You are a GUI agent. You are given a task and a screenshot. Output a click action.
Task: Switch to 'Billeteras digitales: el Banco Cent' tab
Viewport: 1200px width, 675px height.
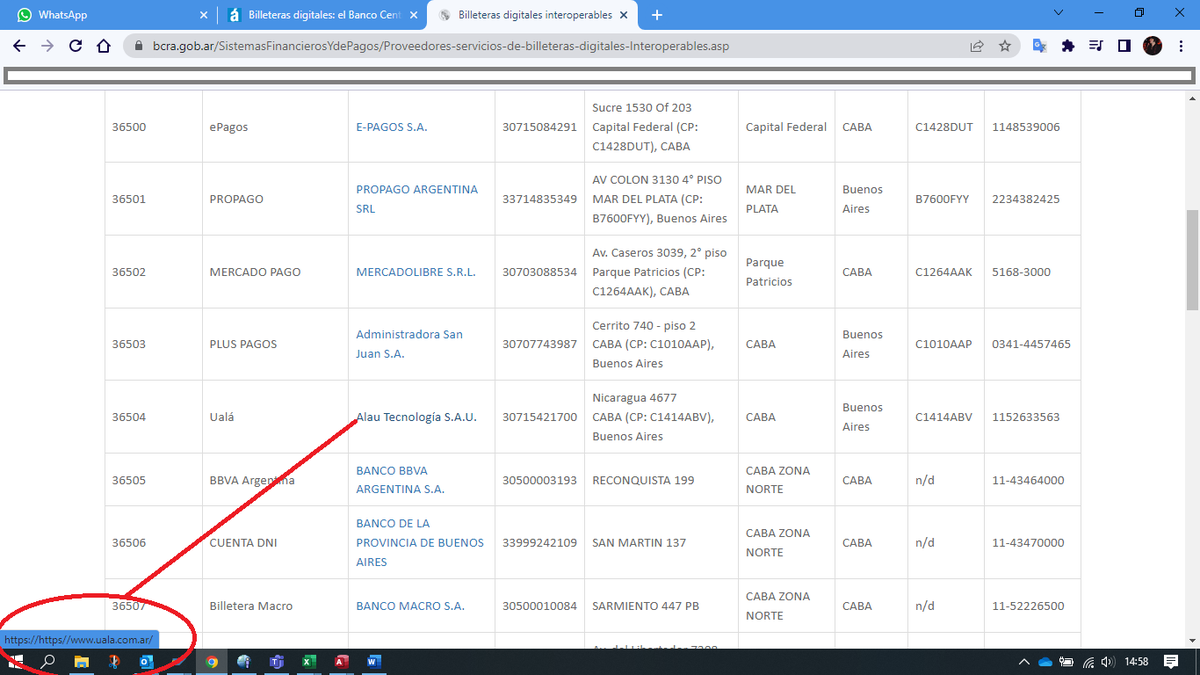tap(322, 15)
